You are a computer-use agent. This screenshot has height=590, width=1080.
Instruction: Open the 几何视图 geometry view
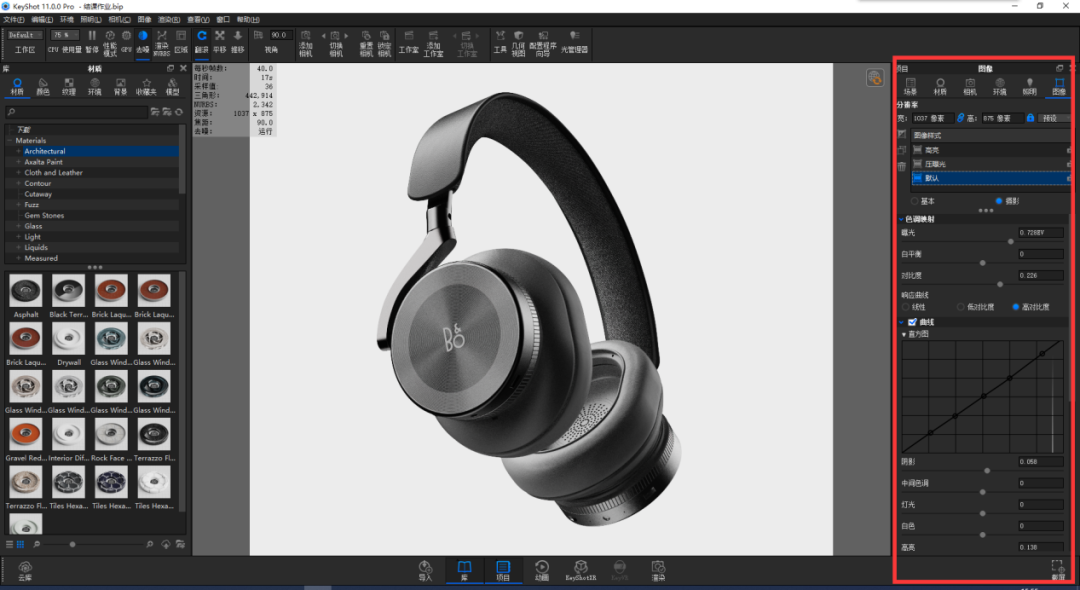coord(518,43)
